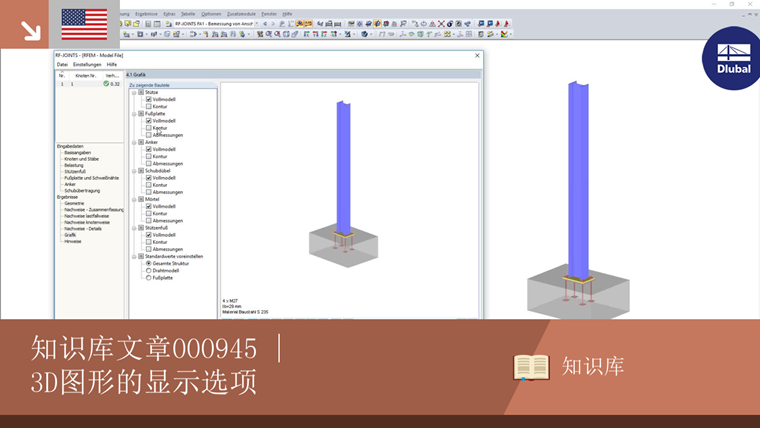Click the right-most red PDF icon in toolbar
760x428 pixels.
point(507,23)
